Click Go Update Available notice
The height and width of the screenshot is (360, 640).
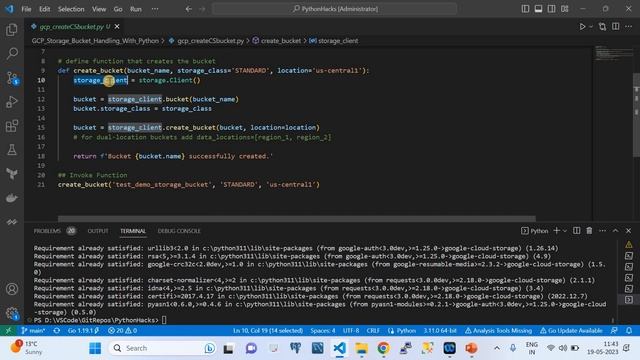[571, 331]
